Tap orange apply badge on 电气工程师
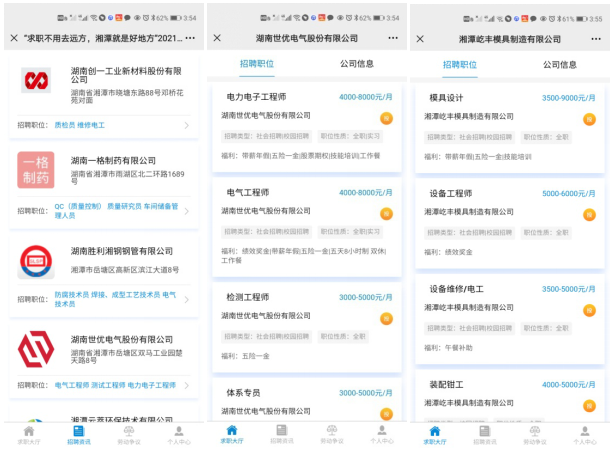Image resolution: width=614 pixels, height=453 pixels. pos(386,214)
